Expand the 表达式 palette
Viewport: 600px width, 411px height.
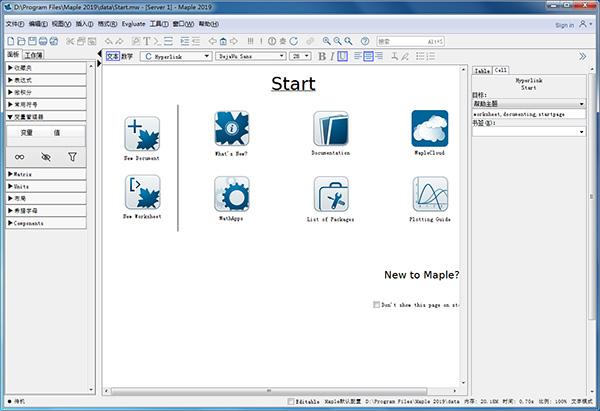tap(46, 80)
